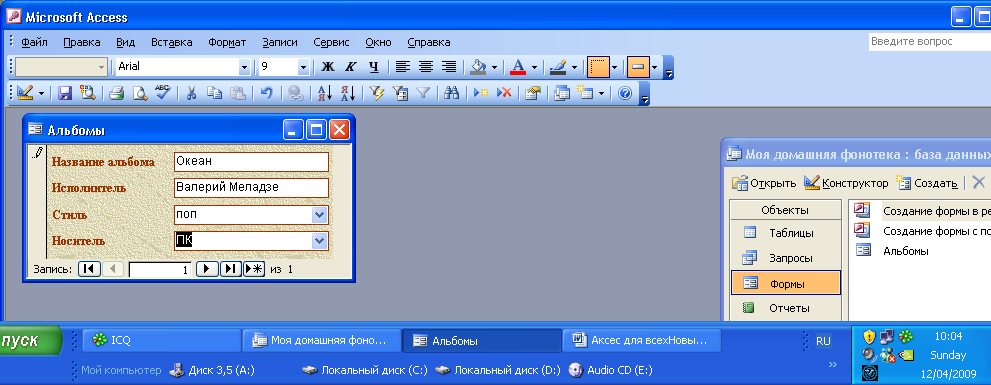Click the line/border width button

point(598,66)
